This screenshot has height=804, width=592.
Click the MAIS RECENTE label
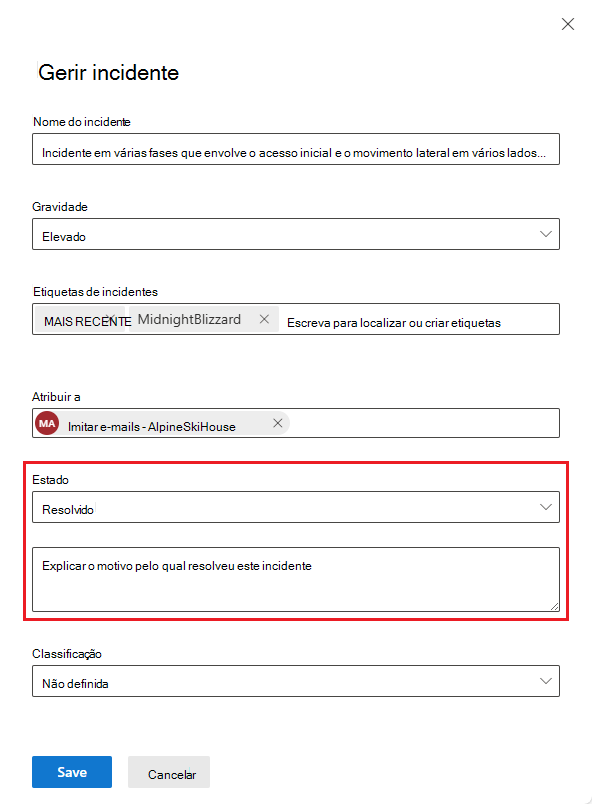click(x=74, y=318)
